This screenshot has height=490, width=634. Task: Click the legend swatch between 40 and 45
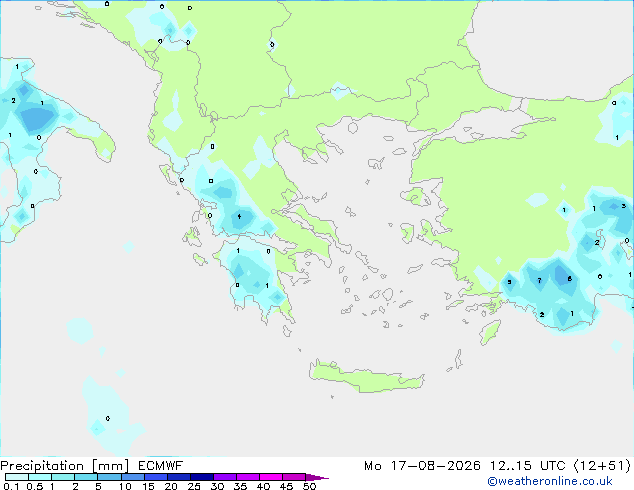click(271, 477)
